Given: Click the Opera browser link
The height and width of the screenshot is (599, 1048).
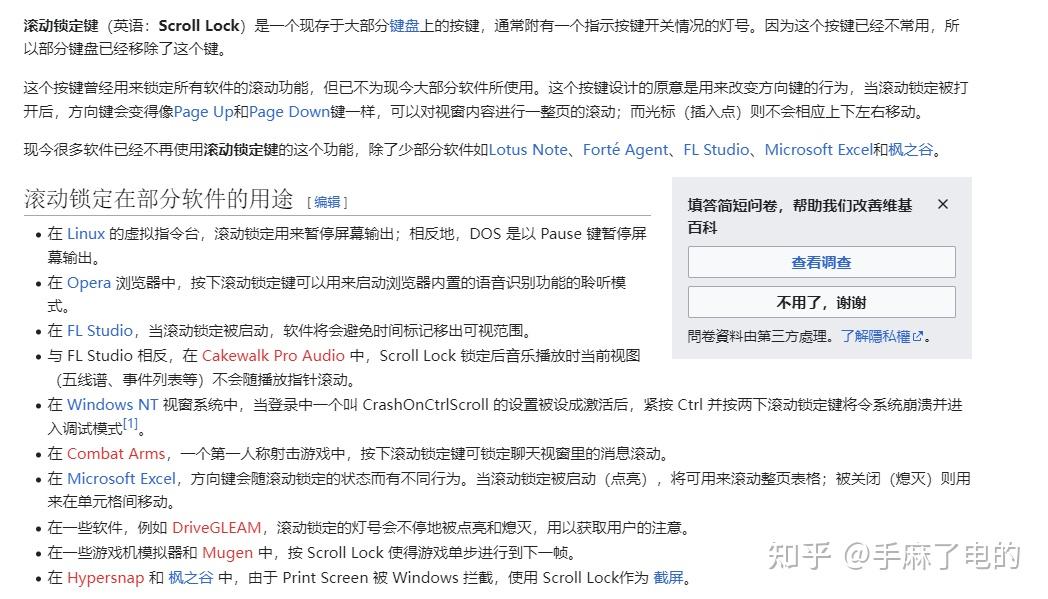Looking at the screenshot, I should (88, 282).
